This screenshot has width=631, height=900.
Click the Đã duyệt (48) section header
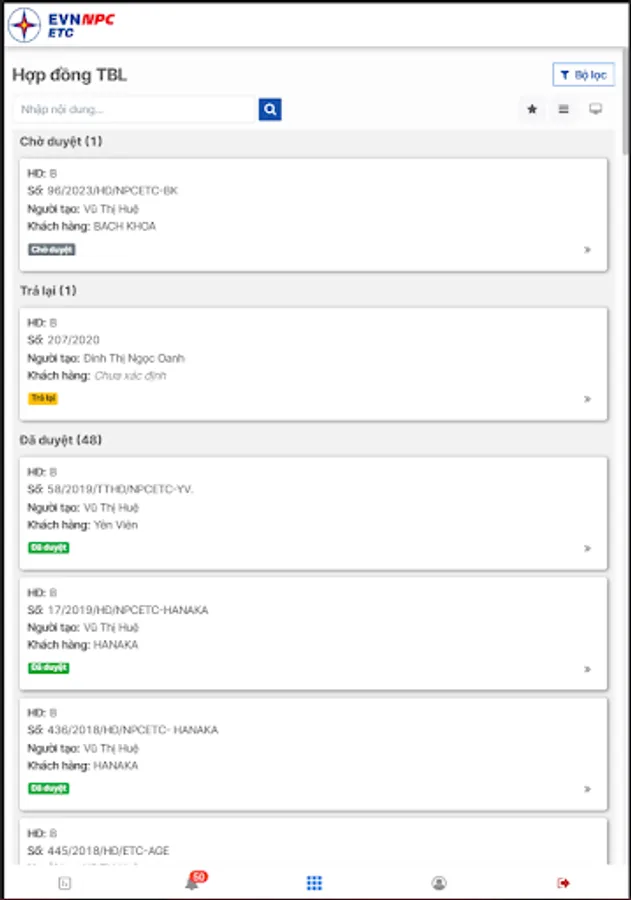[x=62, y=440]
